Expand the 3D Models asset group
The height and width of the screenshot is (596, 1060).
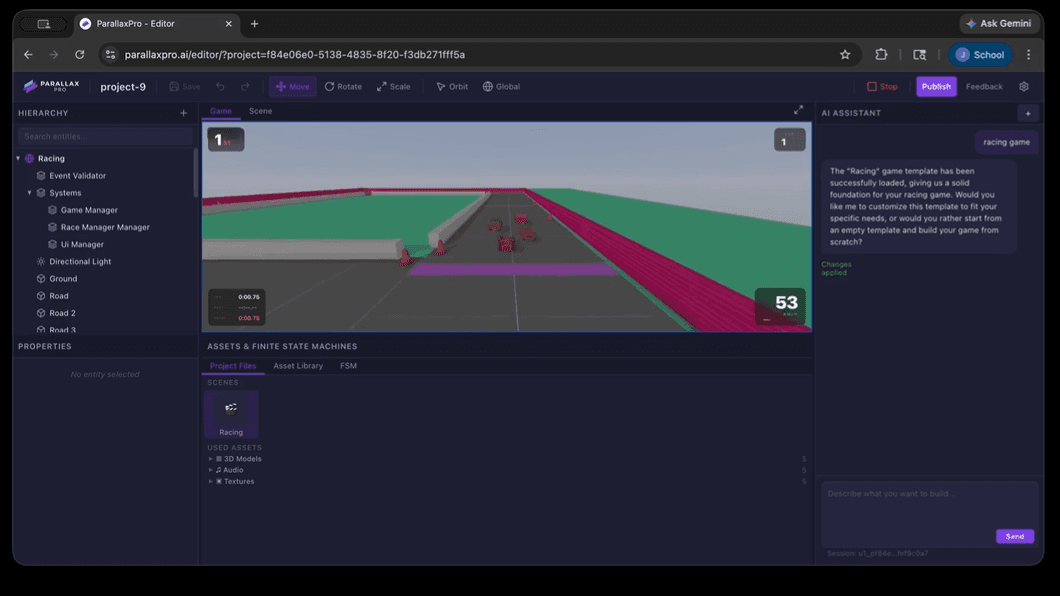click(211, 459)
